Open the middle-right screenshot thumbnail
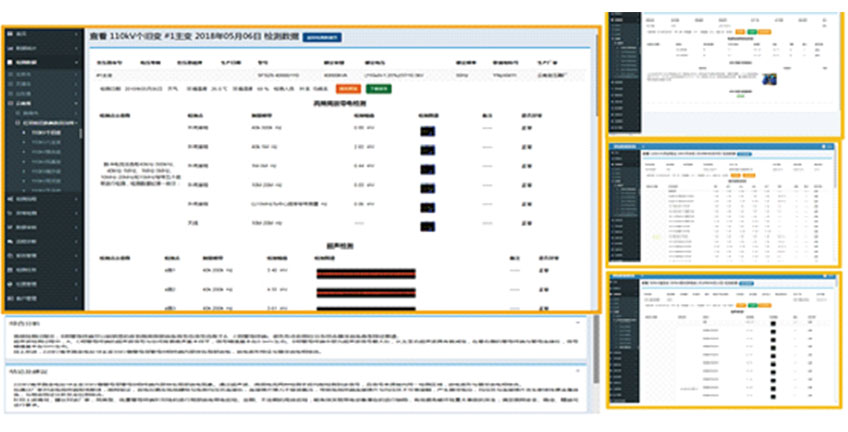 pyautogui.click(x=725, y=201)
